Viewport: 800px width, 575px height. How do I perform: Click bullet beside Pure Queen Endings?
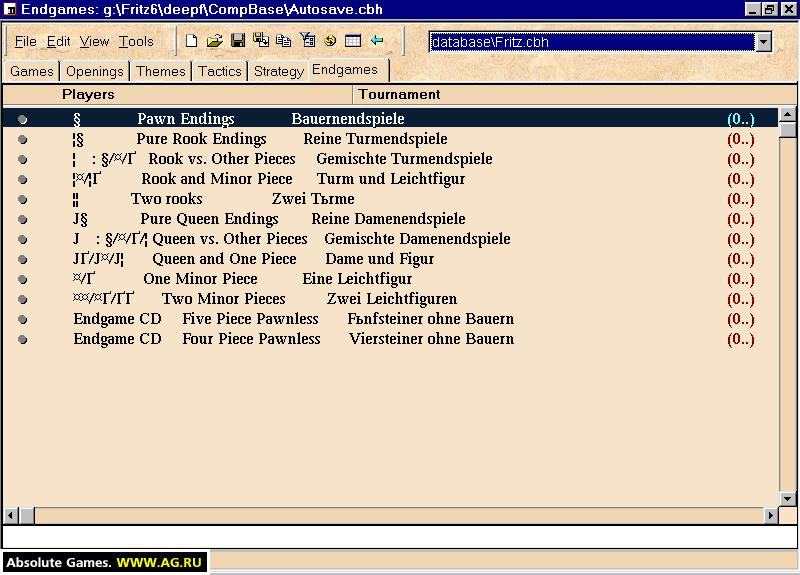pos(22,219)
